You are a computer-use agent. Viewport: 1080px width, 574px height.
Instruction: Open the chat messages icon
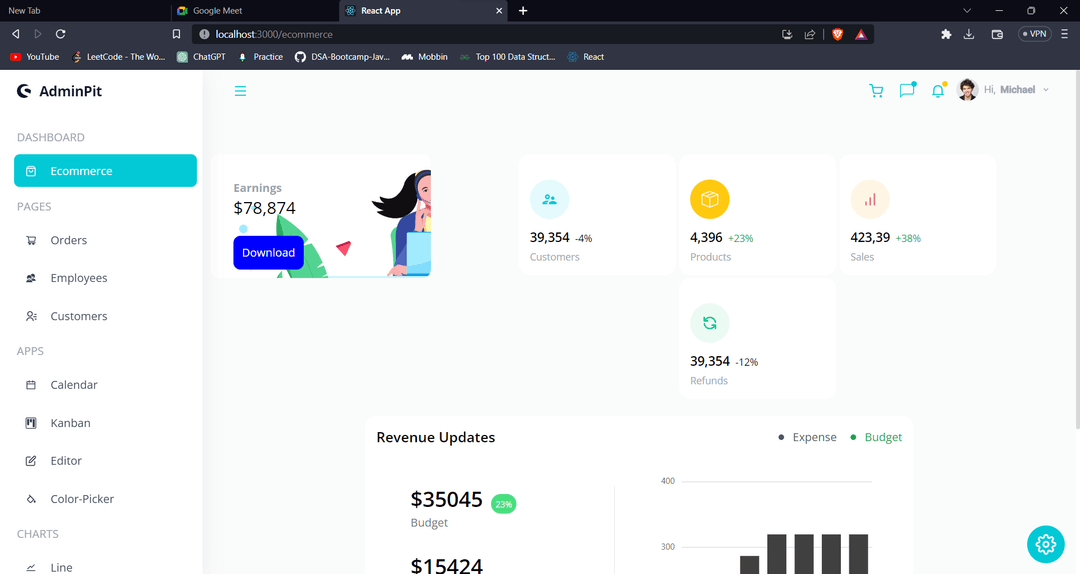click(x=907, y=90)
